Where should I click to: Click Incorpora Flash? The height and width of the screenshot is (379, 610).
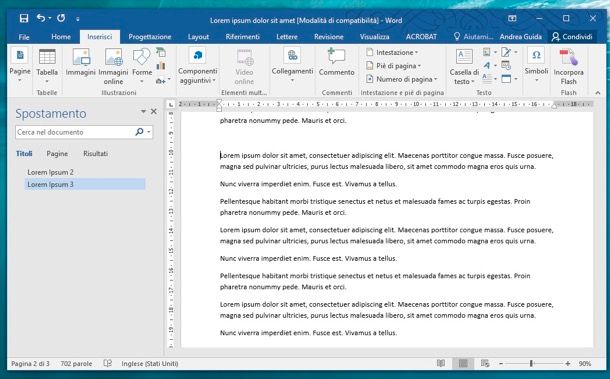click(568, 66)
